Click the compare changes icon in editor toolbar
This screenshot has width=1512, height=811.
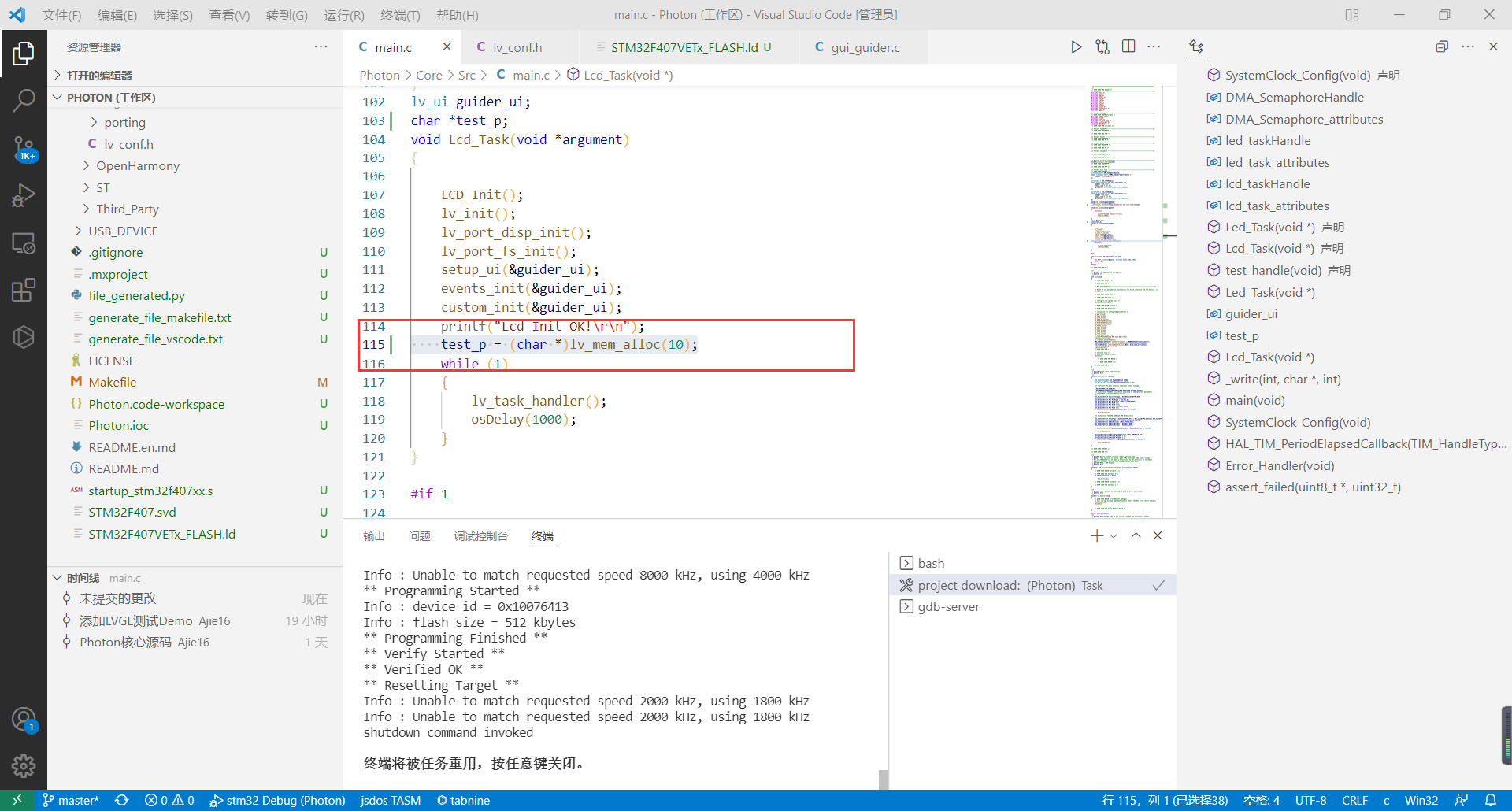click(1102, 47)
